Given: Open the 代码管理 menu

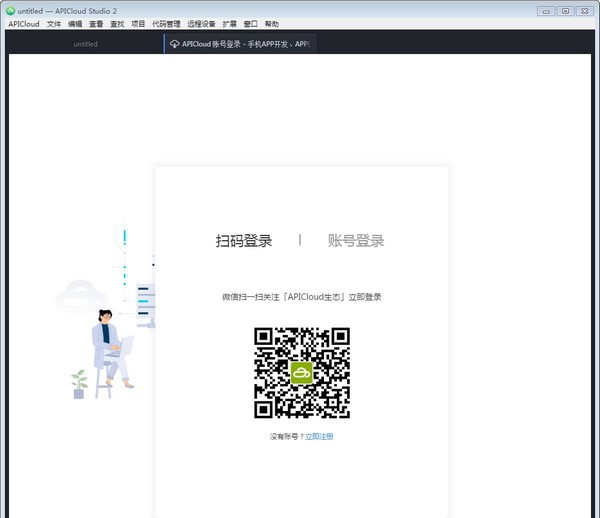Looking at the screenshot, I should point(166,24).
